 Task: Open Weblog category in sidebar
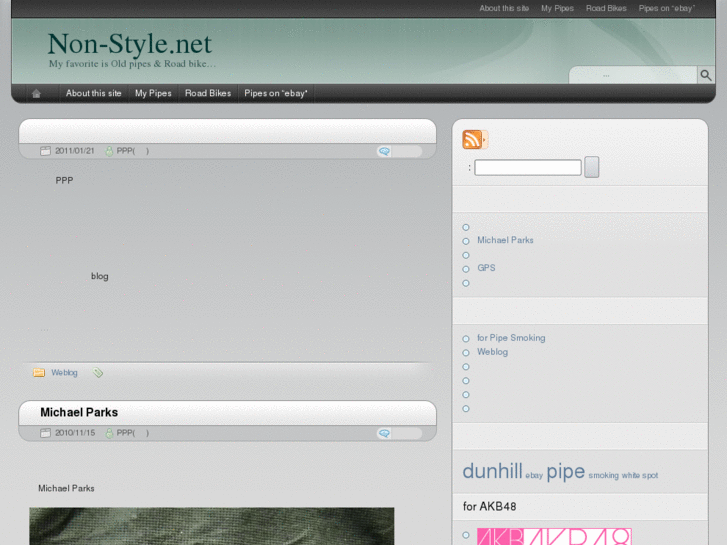(x=492, y=352)
